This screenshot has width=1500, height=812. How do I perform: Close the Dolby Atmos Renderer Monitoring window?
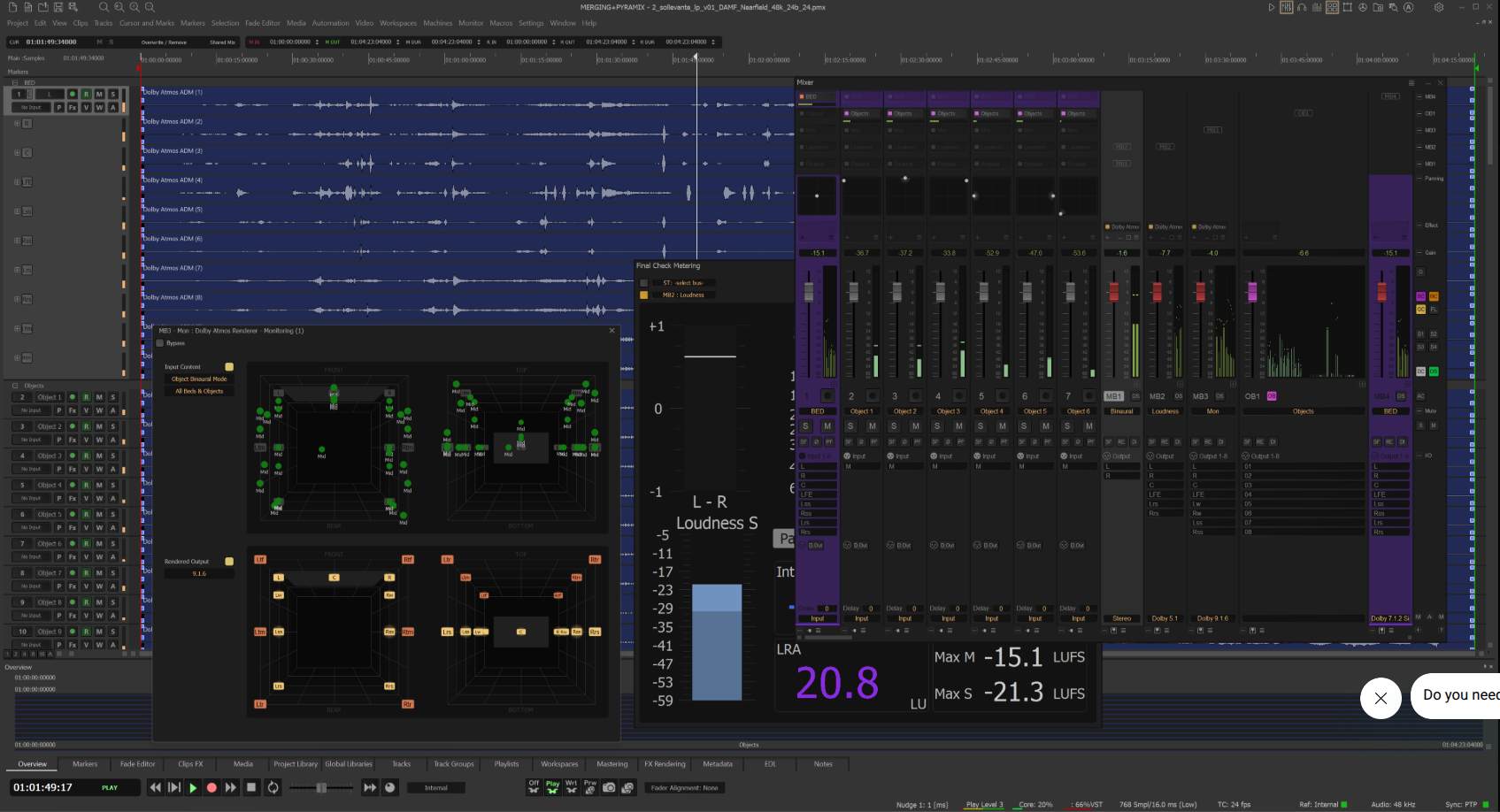[612, 331]
